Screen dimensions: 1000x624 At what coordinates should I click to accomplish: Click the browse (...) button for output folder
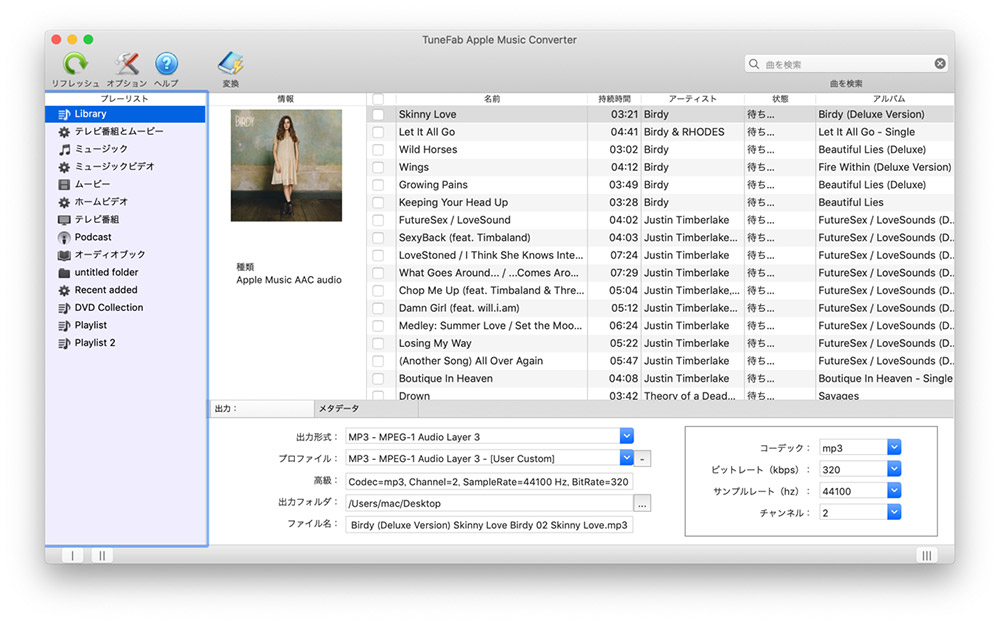(x=642, y=503)
